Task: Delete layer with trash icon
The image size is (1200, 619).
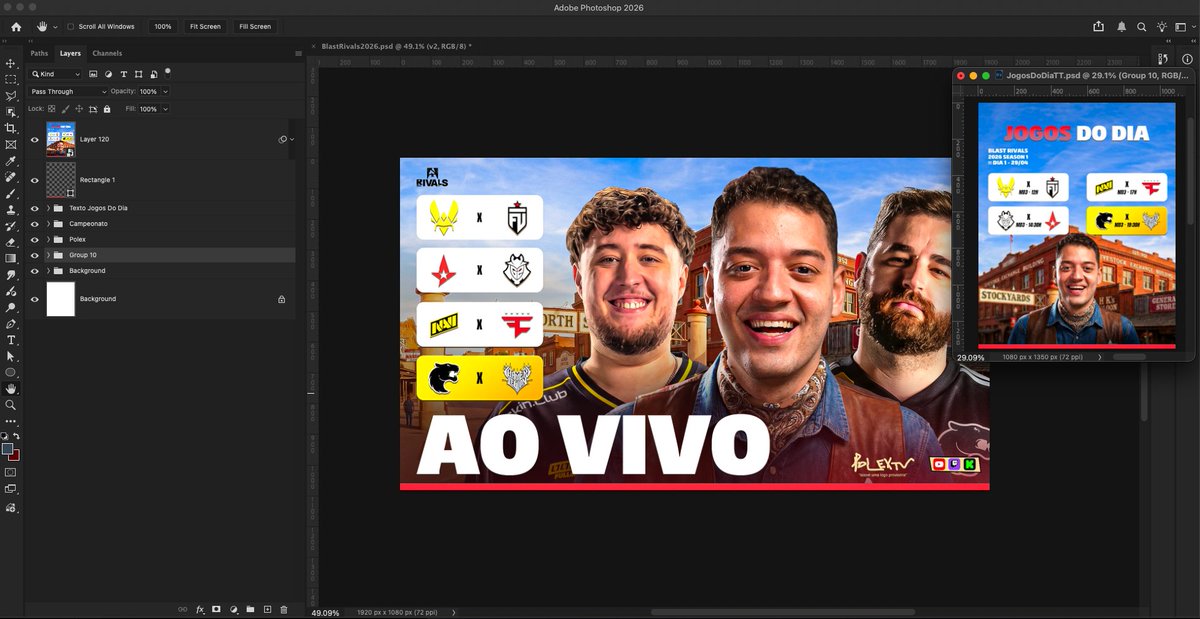Action: click(283, 609)
